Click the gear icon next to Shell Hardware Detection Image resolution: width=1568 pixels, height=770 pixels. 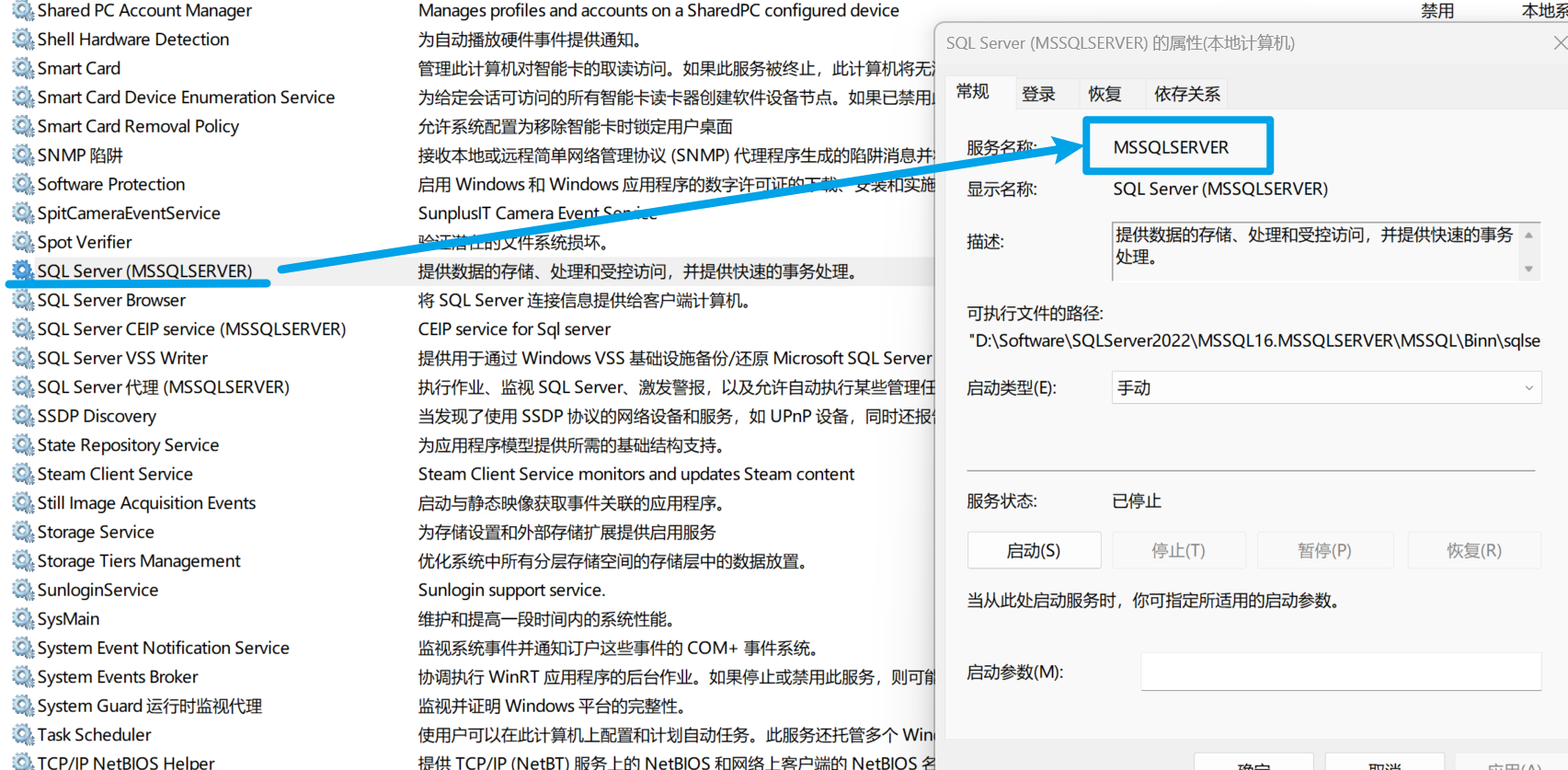pyautogui.click(x=23, y=40)
